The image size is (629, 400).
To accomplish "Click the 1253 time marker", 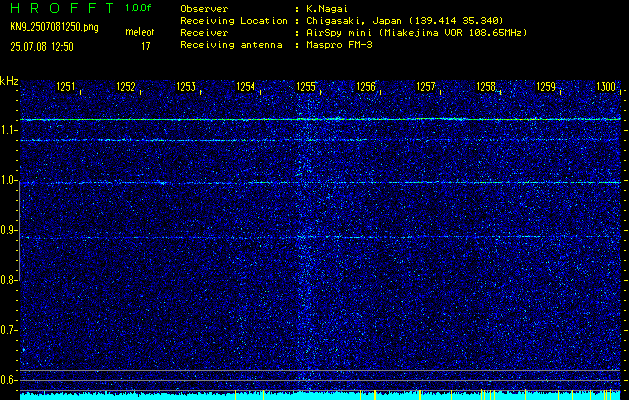I will point(186,87).
